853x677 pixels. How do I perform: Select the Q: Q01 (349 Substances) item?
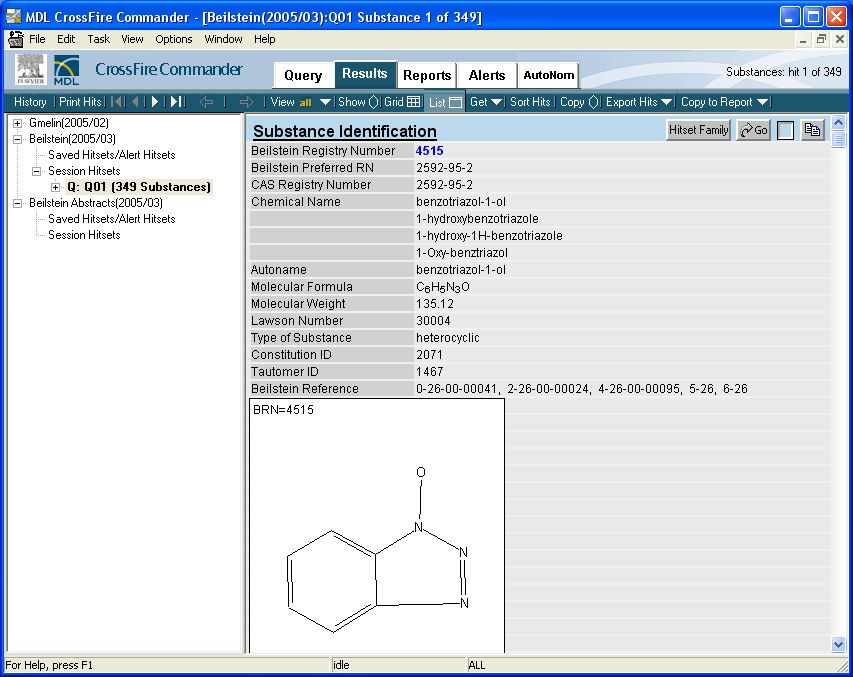pyautogui.click(x=139, y=187)
